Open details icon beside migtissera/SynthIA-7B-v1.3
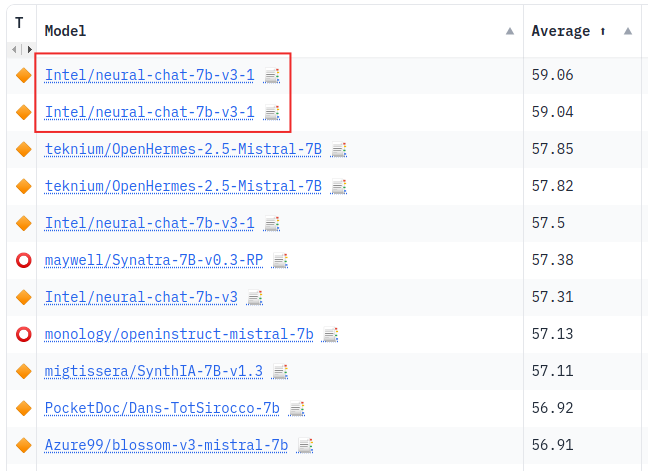 pos(279,371)
